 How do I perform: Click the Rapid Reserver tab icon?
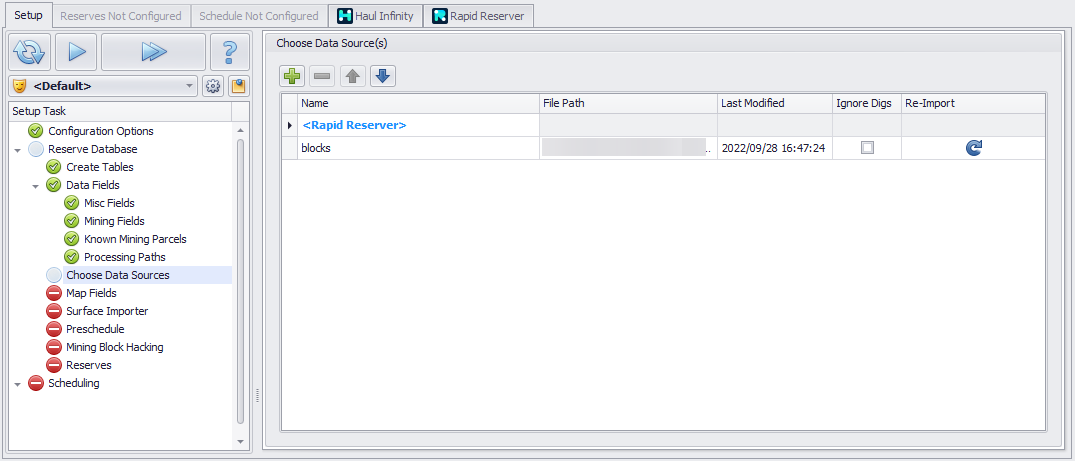[440, 16]
